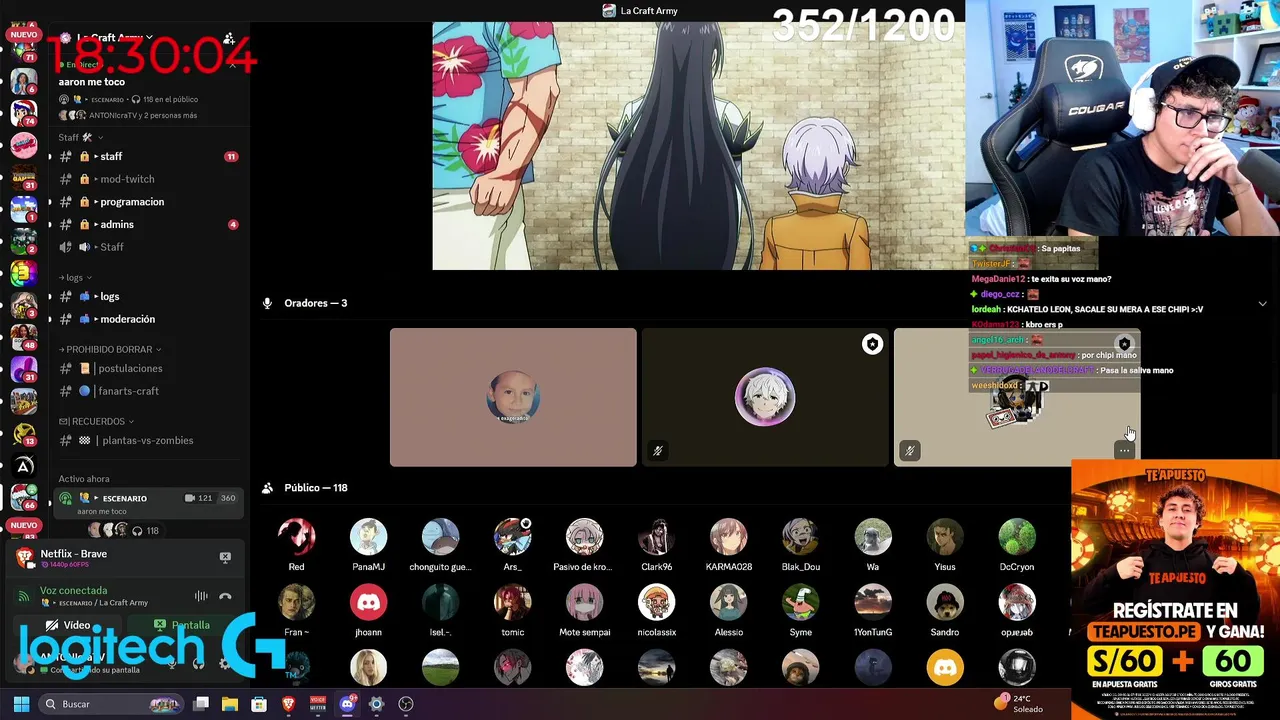The height and width of the screenshot is (720, 1280).
Task: Open the postulaciones channel
Action: pos(147,369)
